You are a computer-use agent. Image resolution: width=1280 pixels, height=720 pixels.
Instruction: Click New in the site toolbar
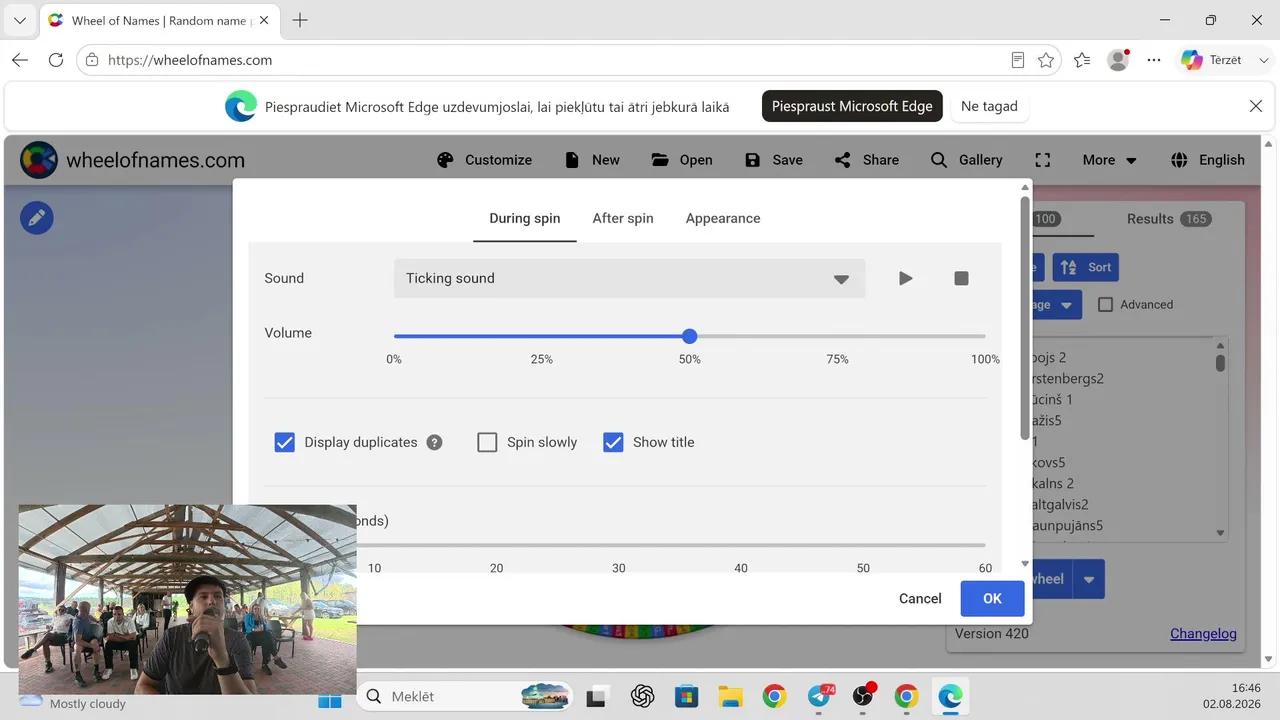[x=592, y=160]
